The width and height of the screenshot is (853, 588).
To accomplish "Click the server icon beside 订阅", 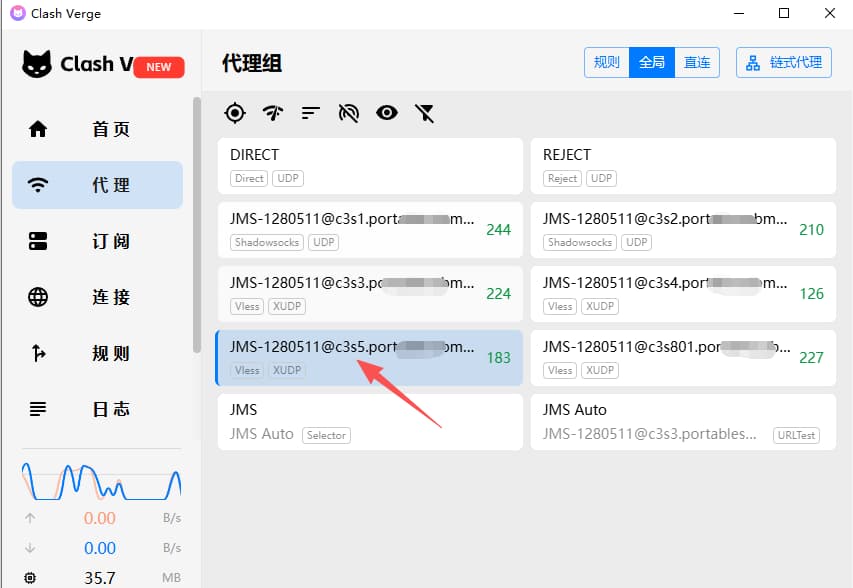I will 38,241.
